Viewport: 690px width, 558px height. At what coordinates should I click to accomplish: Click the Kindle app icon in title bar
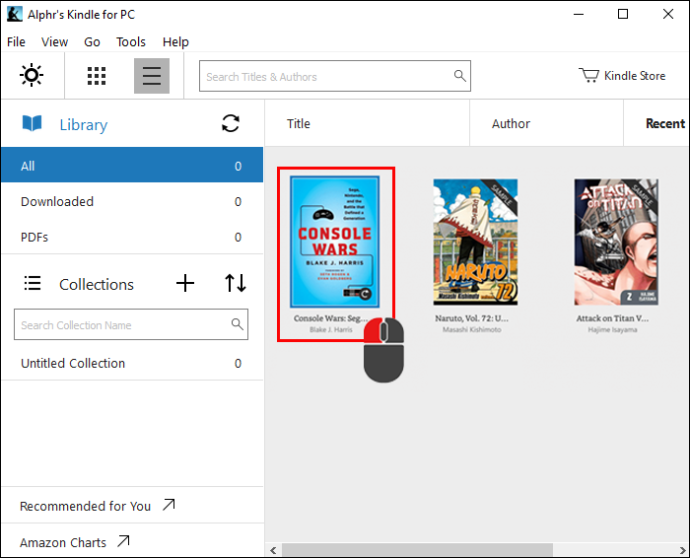pos(15,14)
